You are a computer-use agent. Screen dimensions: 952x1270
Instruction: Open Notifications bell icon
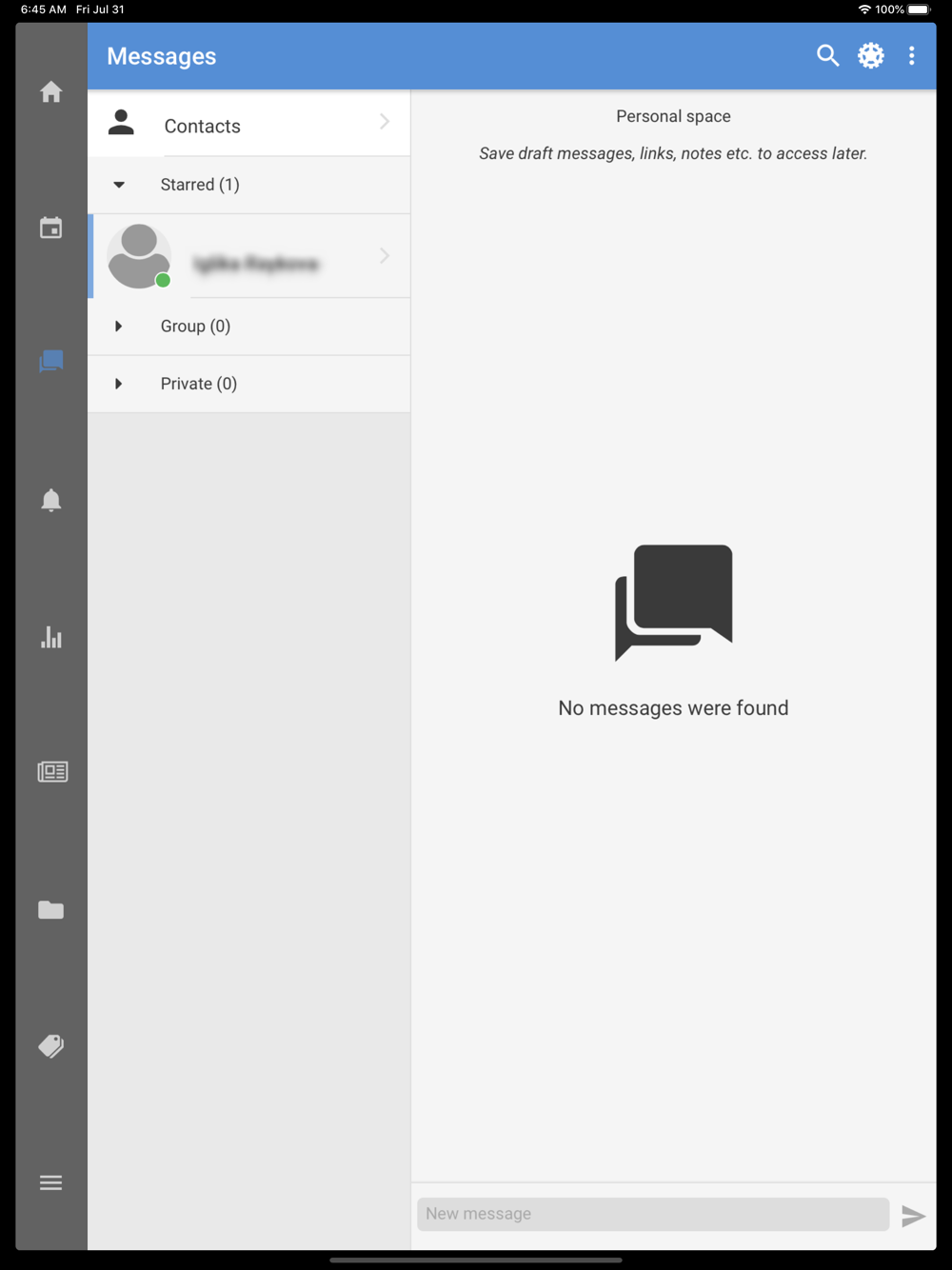(x=51, y=500)
